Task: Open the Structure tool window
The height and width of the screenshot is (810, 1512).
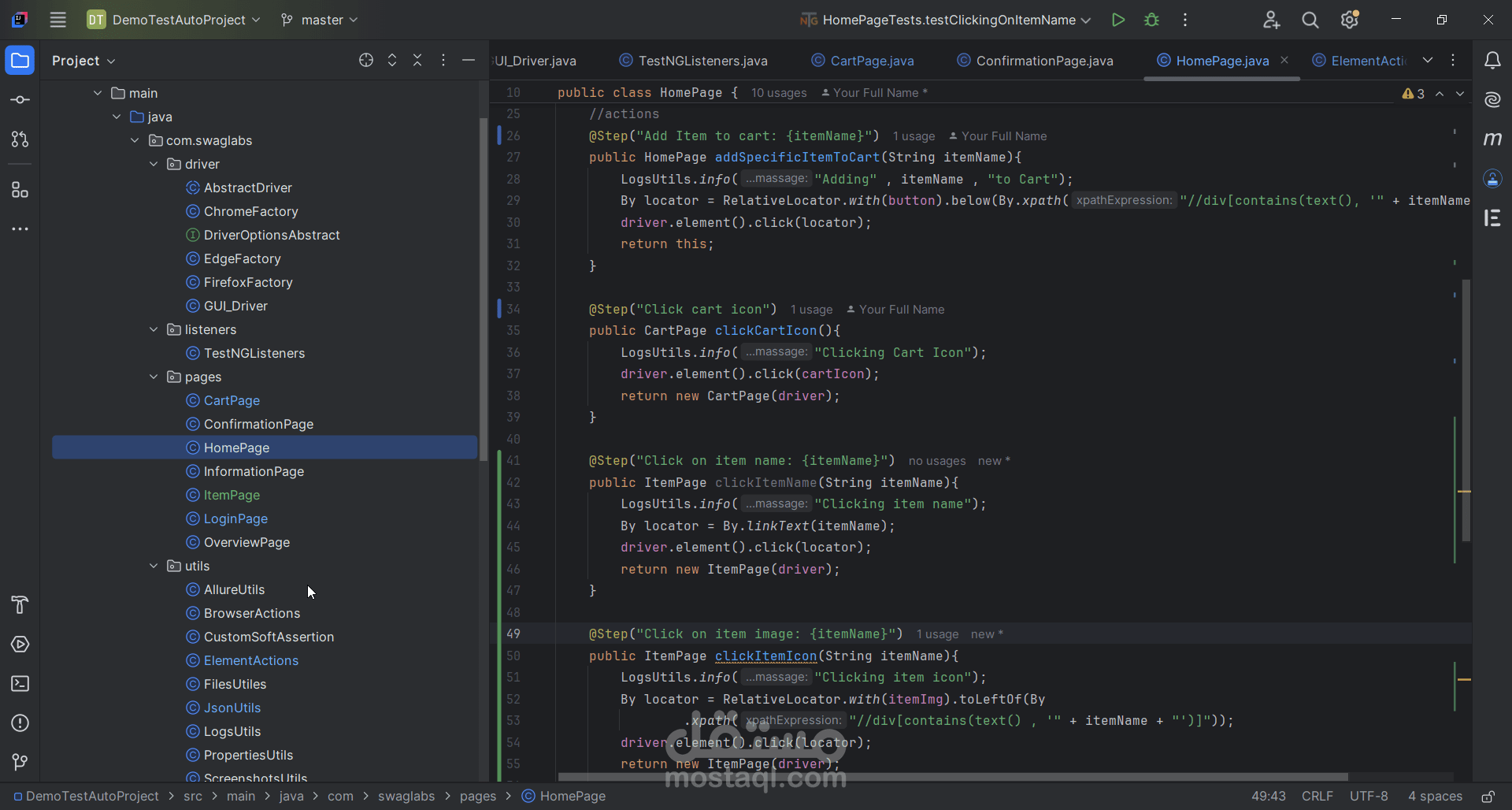Action: (20, 190)
